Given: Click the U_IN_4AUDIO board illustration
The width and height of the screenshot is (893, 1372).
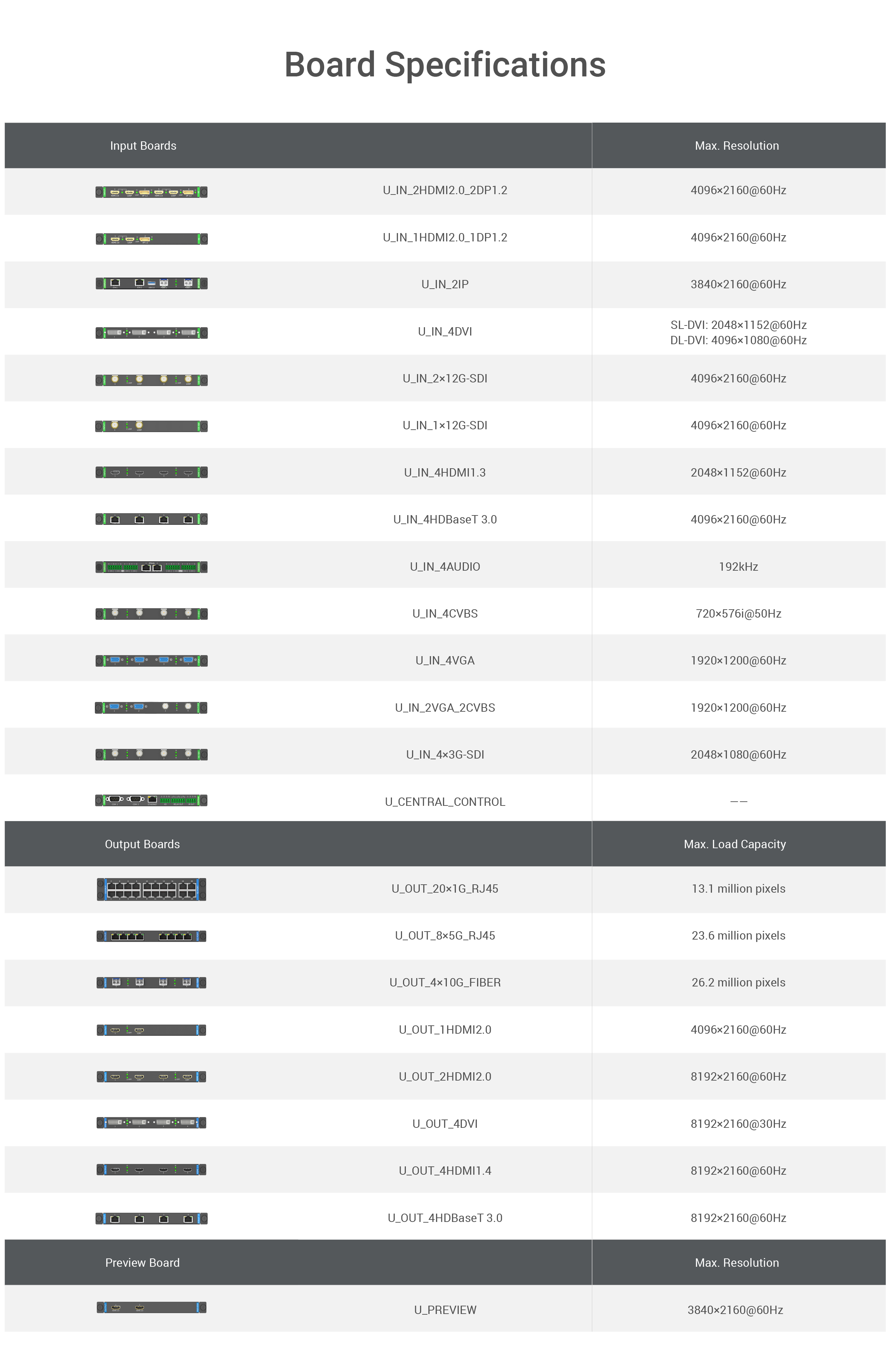Looking at the screenshot, I should 151,567.
